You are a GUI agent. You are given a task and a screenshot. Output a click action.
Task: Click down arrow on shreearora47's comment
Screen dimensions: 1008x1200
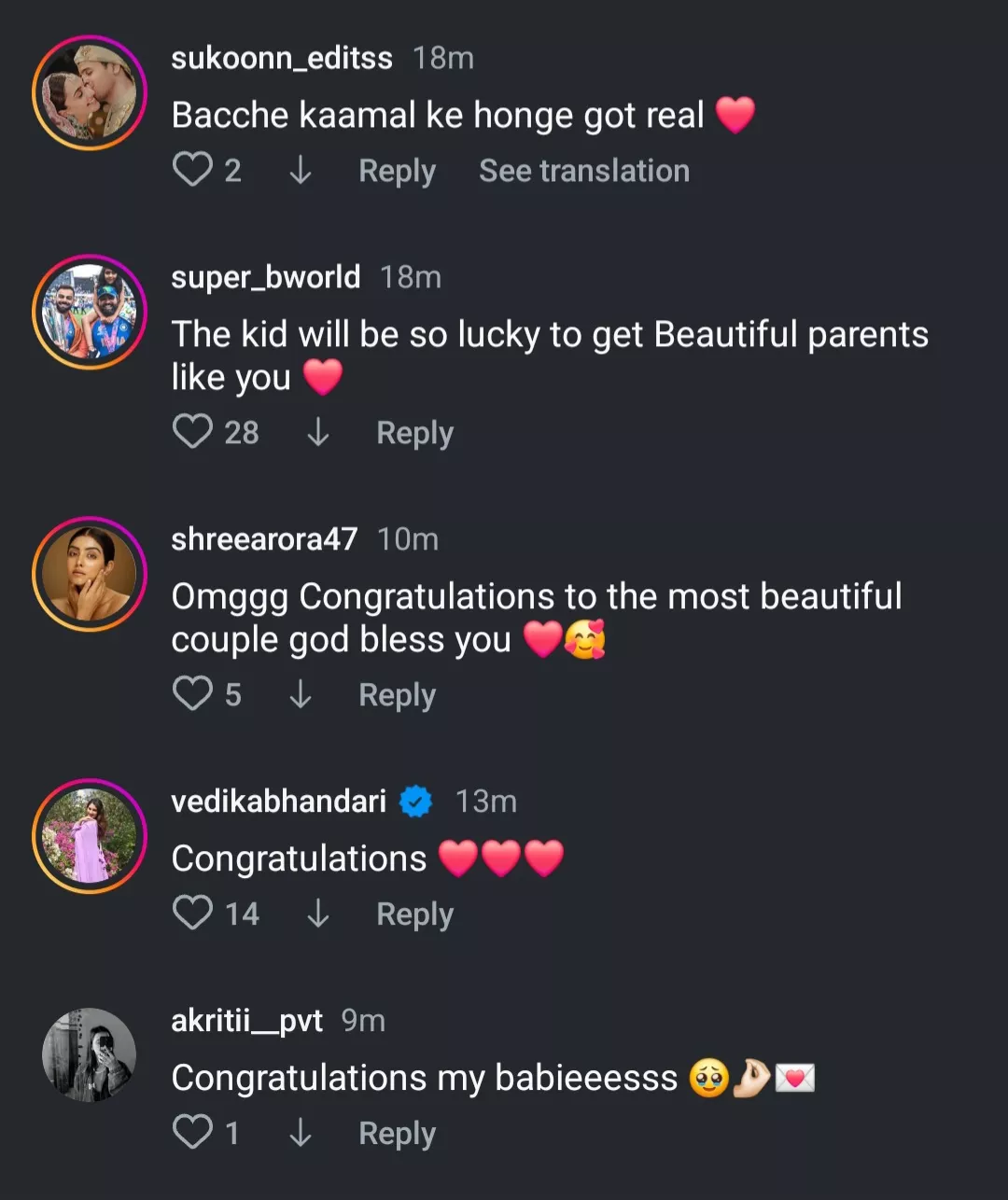300,694
